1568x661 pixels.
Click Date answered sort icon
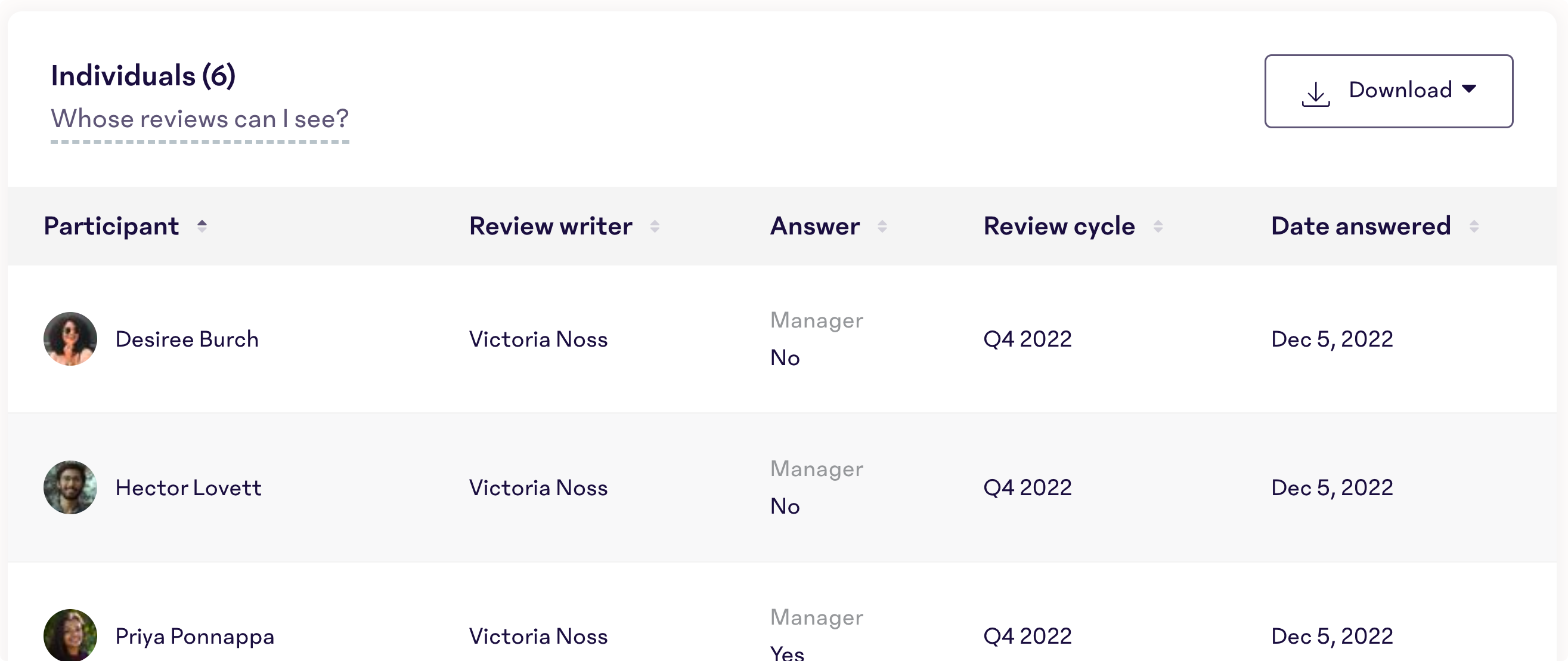coord(1474,227)
